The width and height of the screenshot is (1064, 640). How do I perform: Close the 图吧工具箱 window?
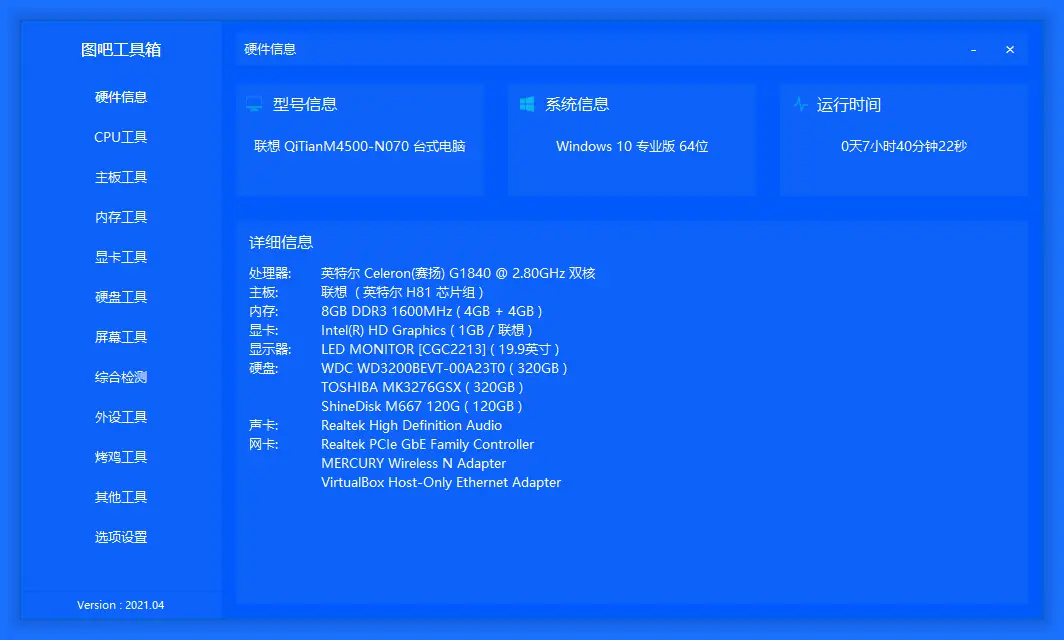pyautogui.click(x=1010, y=50)
